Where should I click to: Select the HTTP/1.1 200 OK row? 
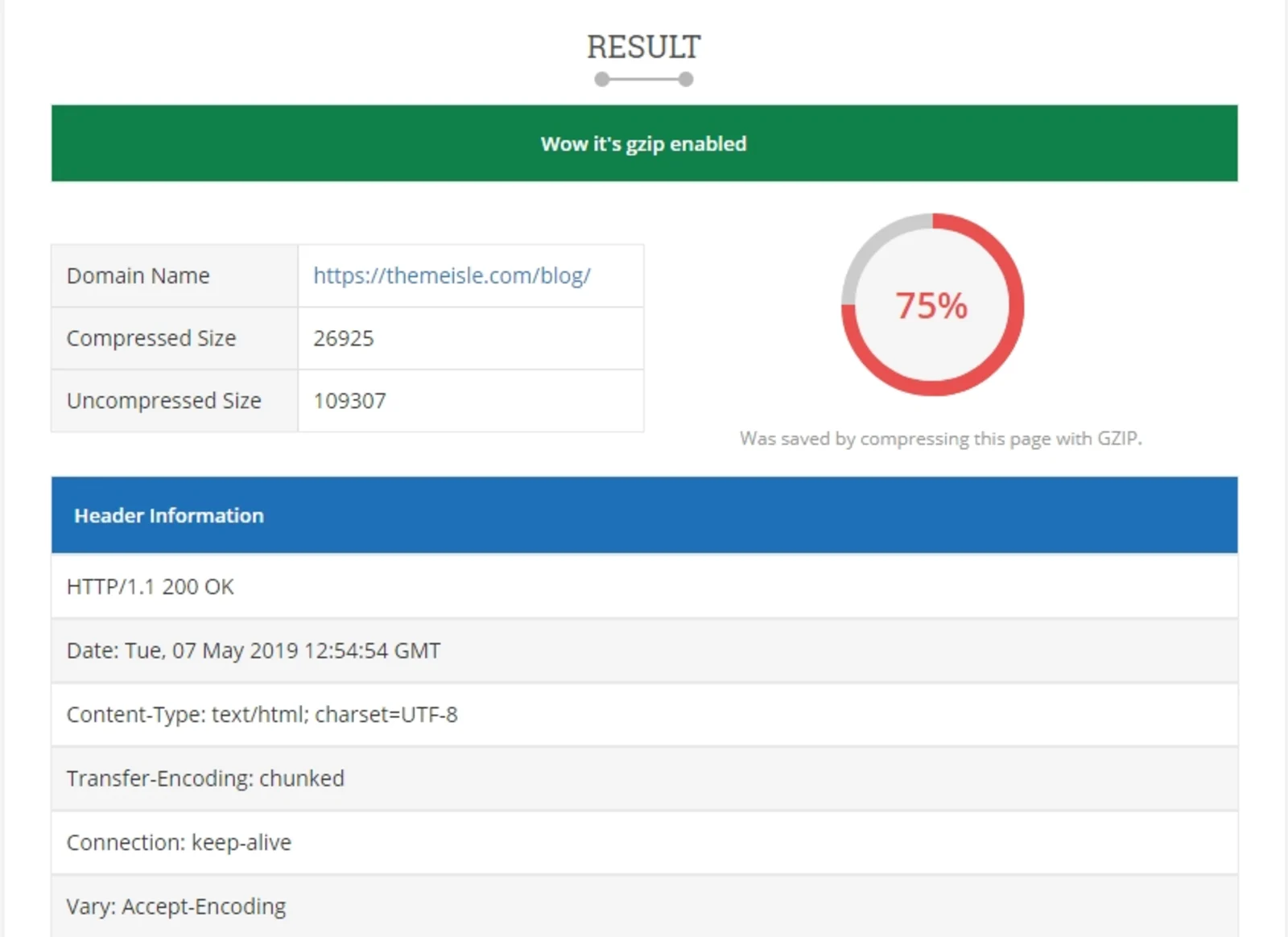click(644, 587)
